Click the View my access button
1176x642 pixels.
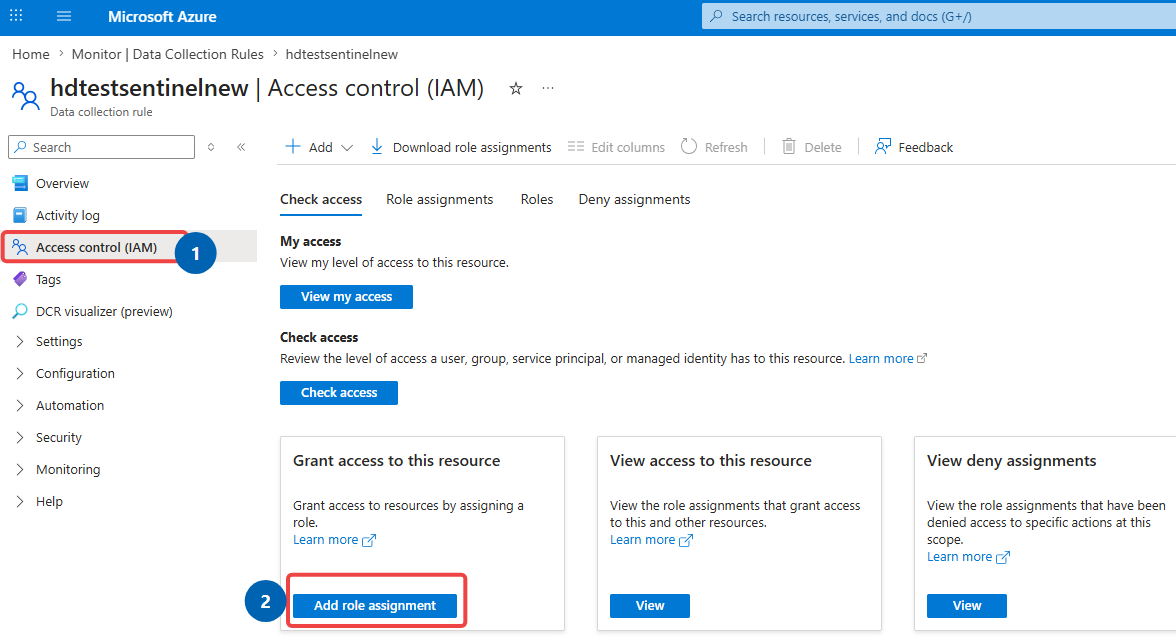(346, 296)
